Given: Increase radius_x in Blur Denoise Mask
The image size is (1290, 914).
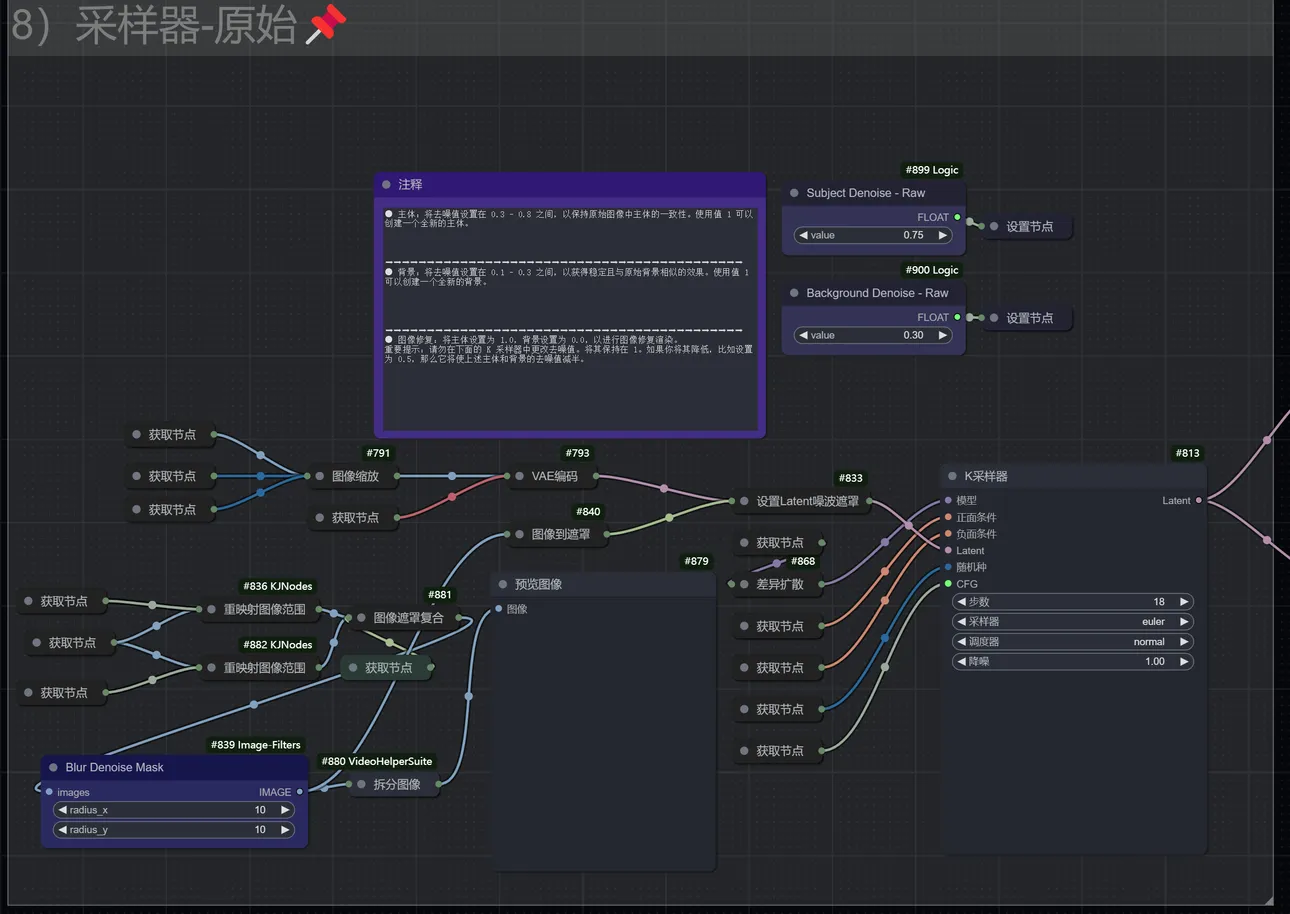Looking at the screenshot, I should [285, 810].
